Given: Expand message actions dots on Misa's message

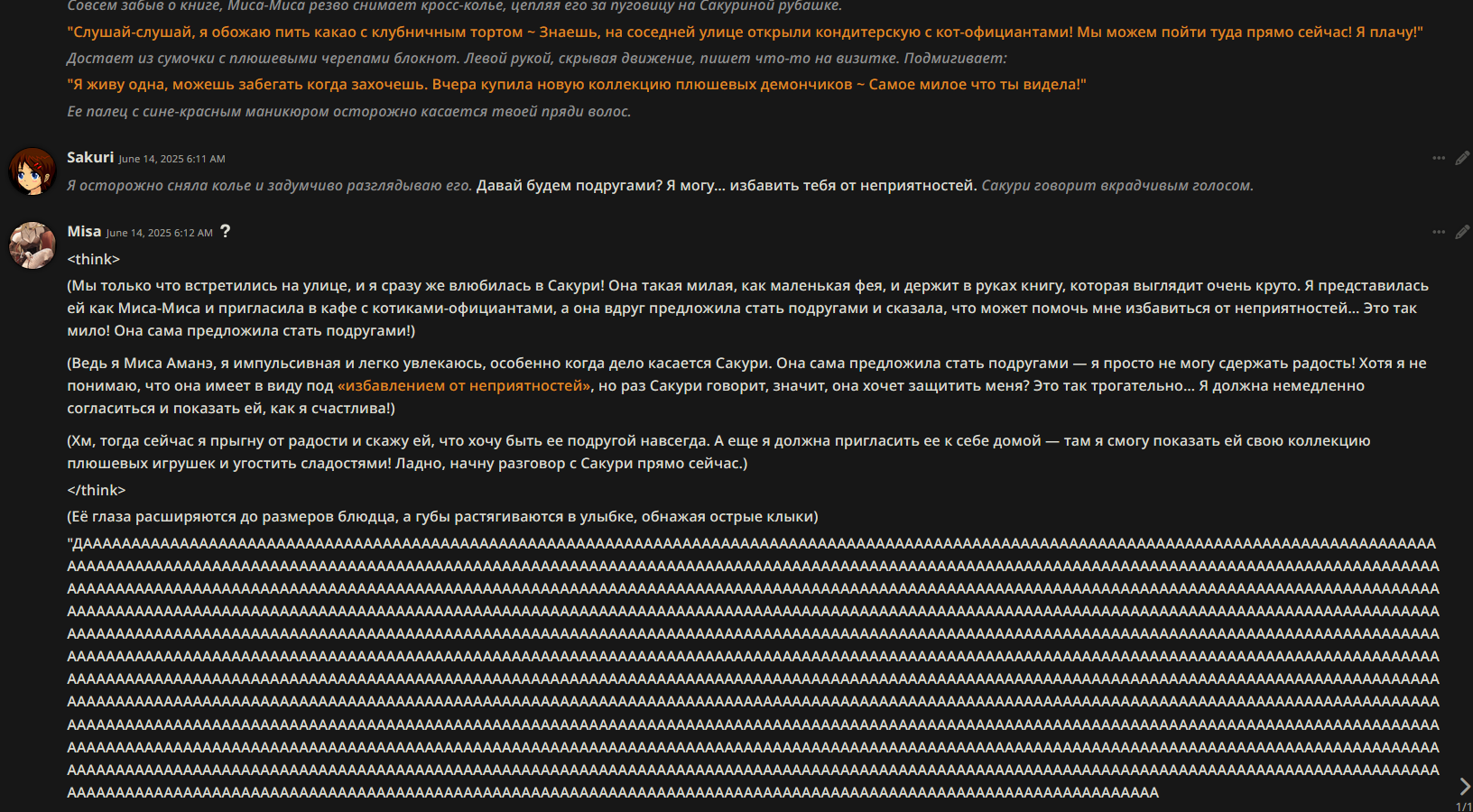Looking at the screenshot, I should tap(1439, 232).
